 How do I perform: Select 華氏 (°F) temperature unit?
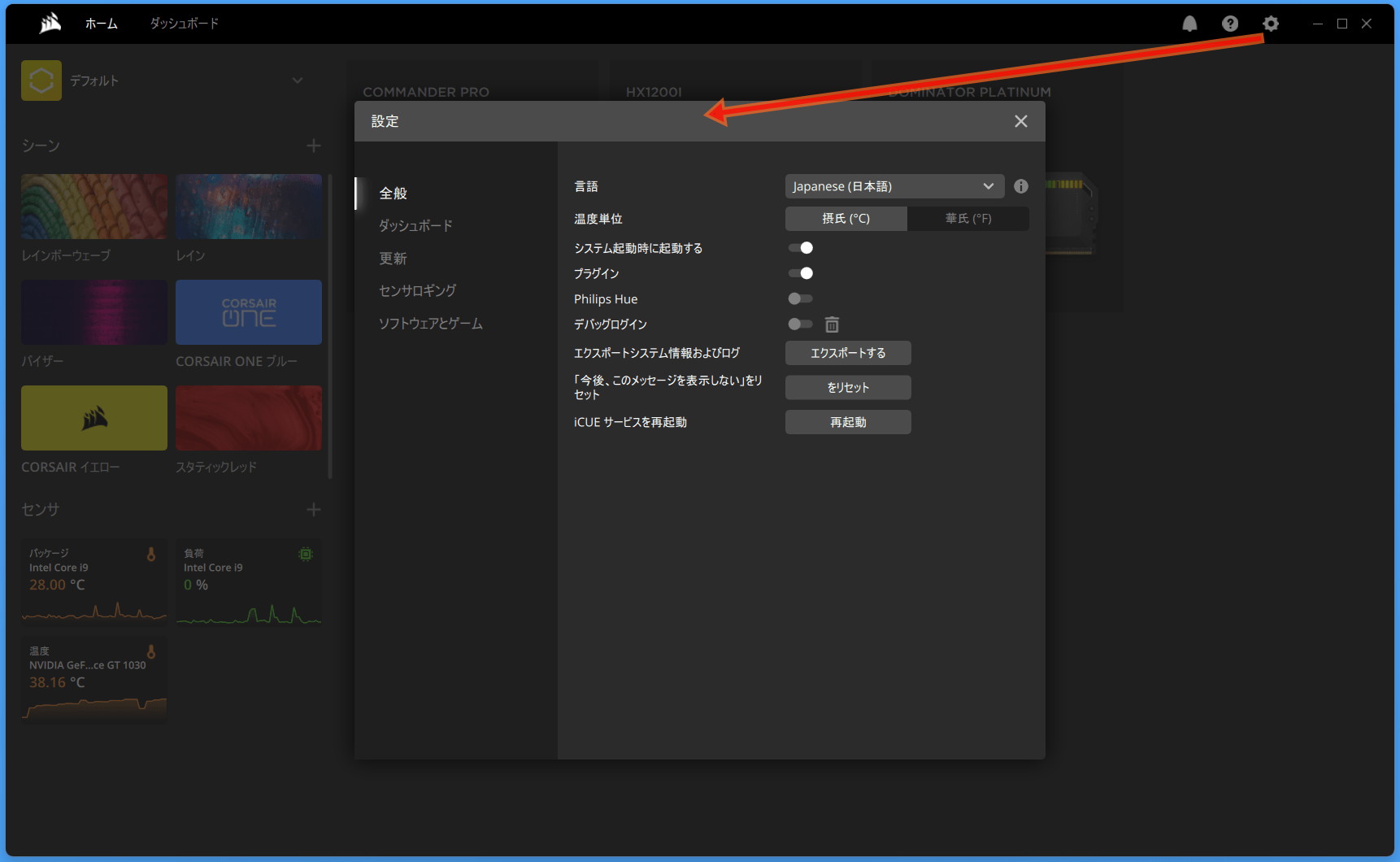[968, 219]
